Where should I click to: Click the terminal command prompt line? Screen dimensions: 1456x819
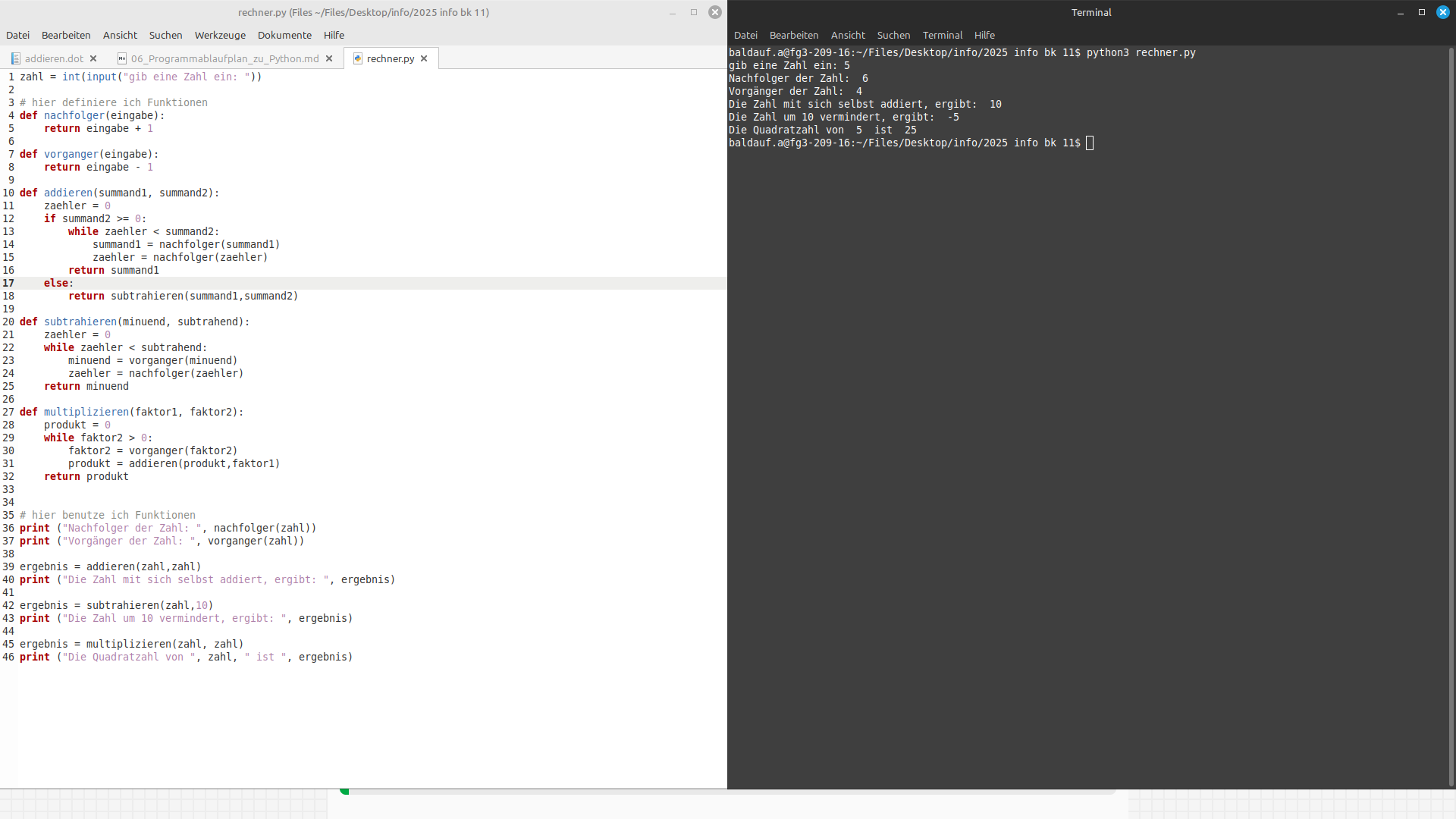(1089, 143)
